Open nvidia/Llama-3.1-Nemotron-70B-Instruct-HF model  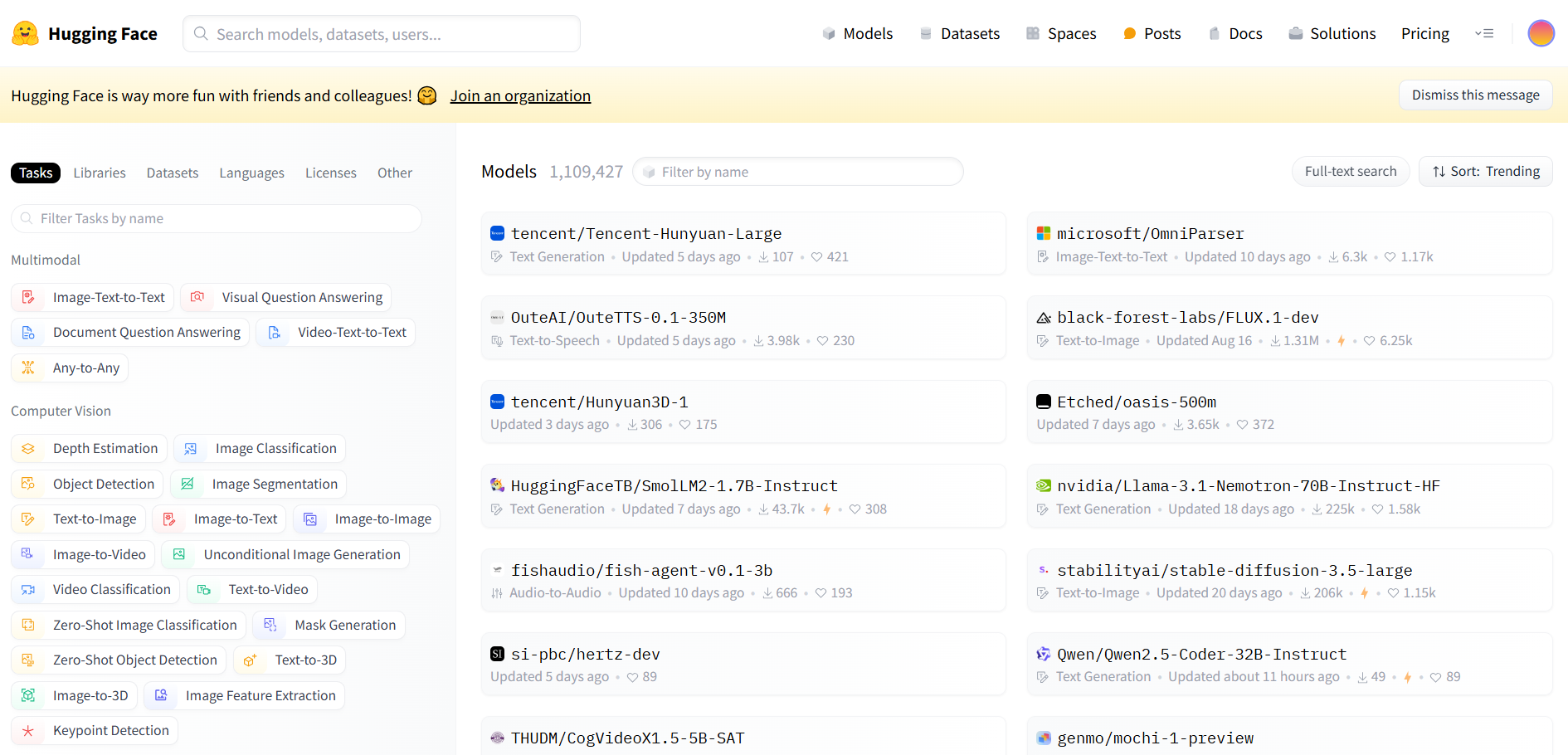[x=1290, y=496]
